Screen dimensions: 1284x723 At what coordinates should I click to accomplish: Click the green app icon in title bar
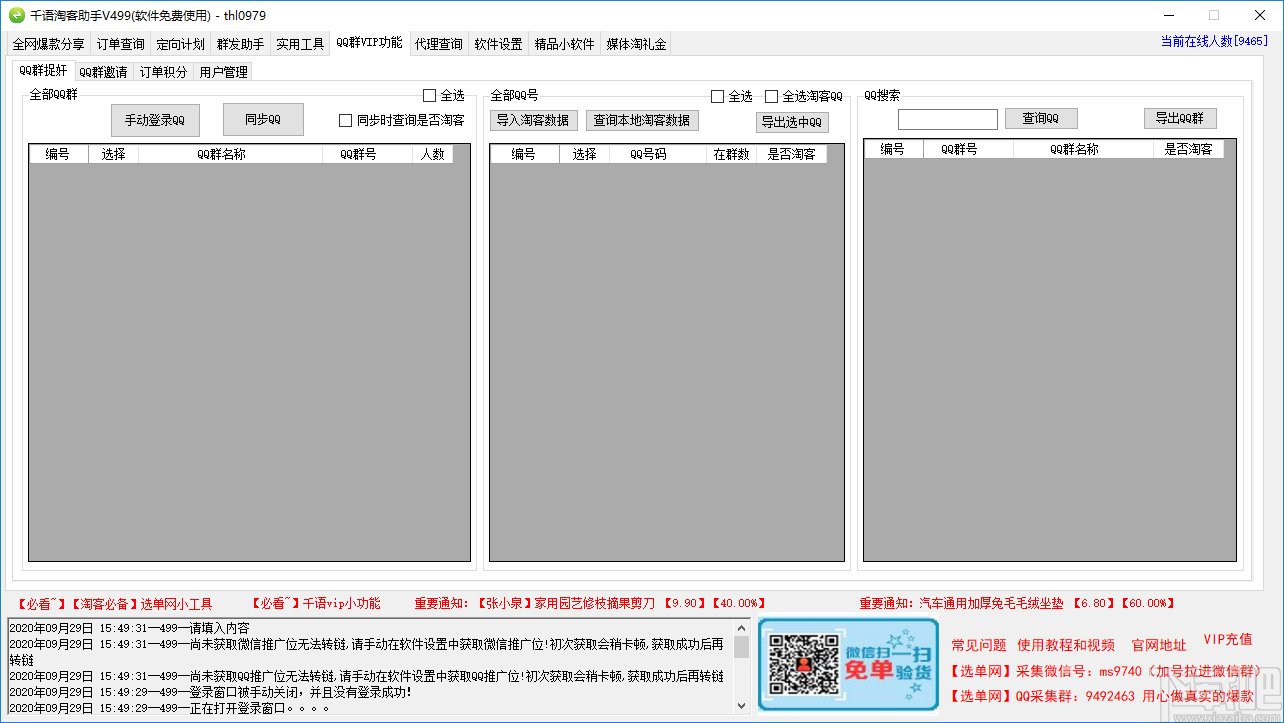[17, 15]
